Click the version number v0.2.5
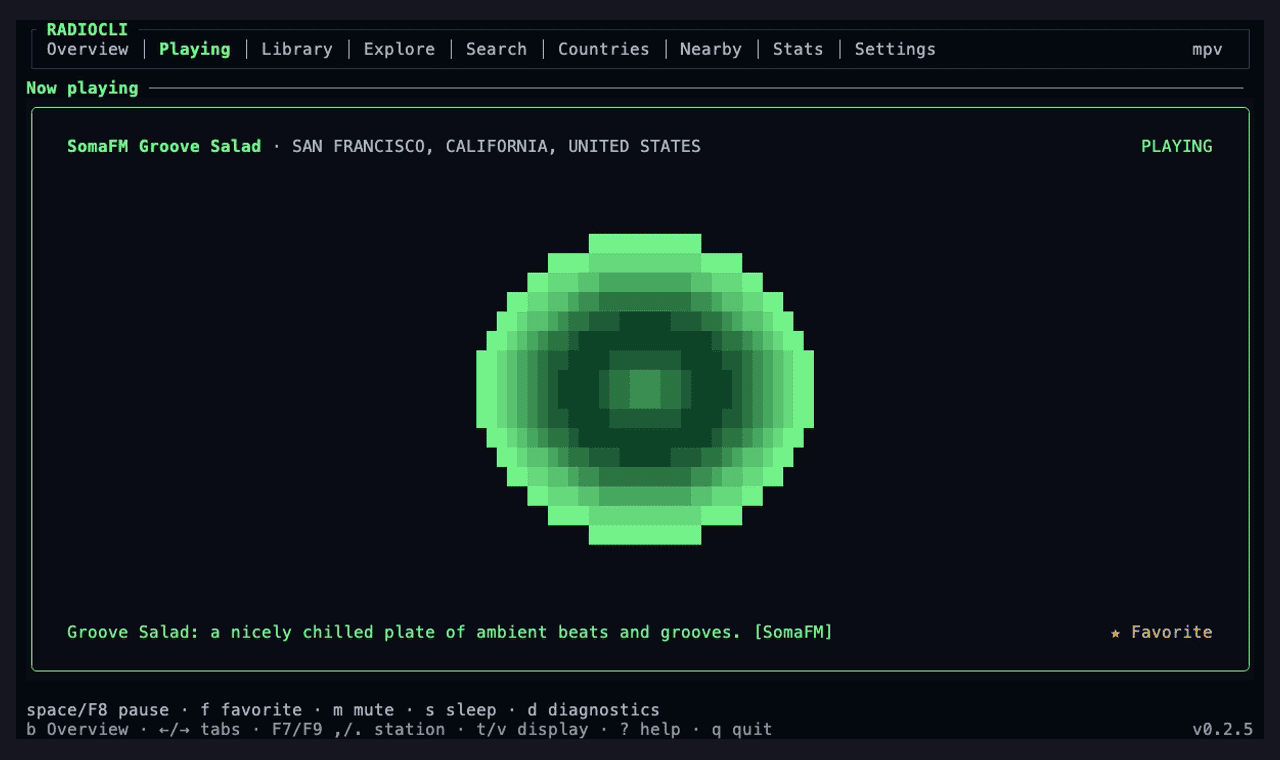 1222,729
